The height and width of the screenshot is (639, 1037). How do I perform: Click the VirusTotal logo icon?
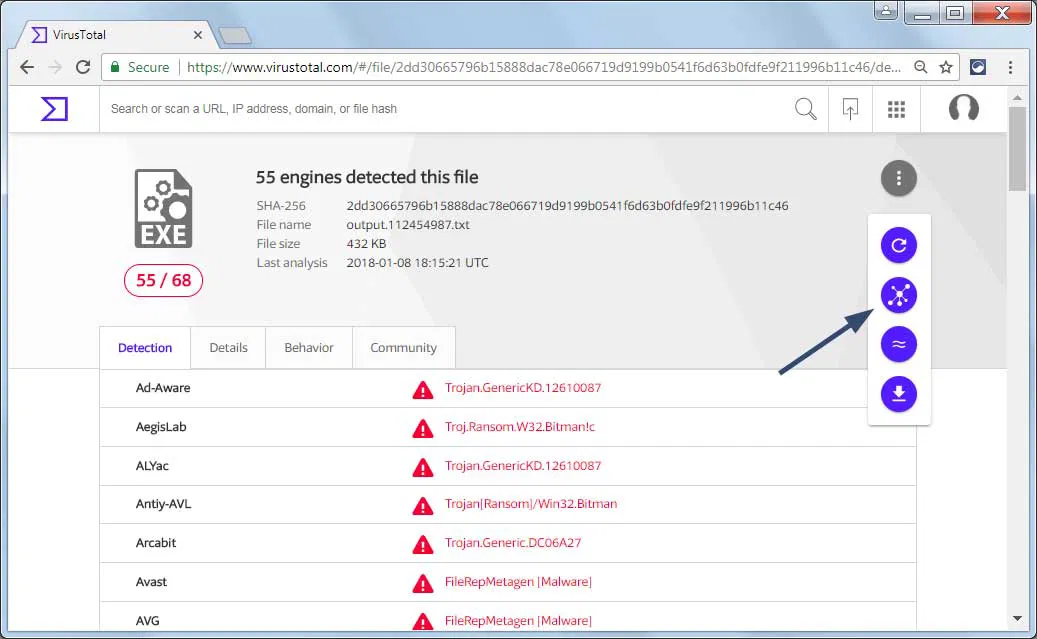pyautogui.click(x=52, y=108)
